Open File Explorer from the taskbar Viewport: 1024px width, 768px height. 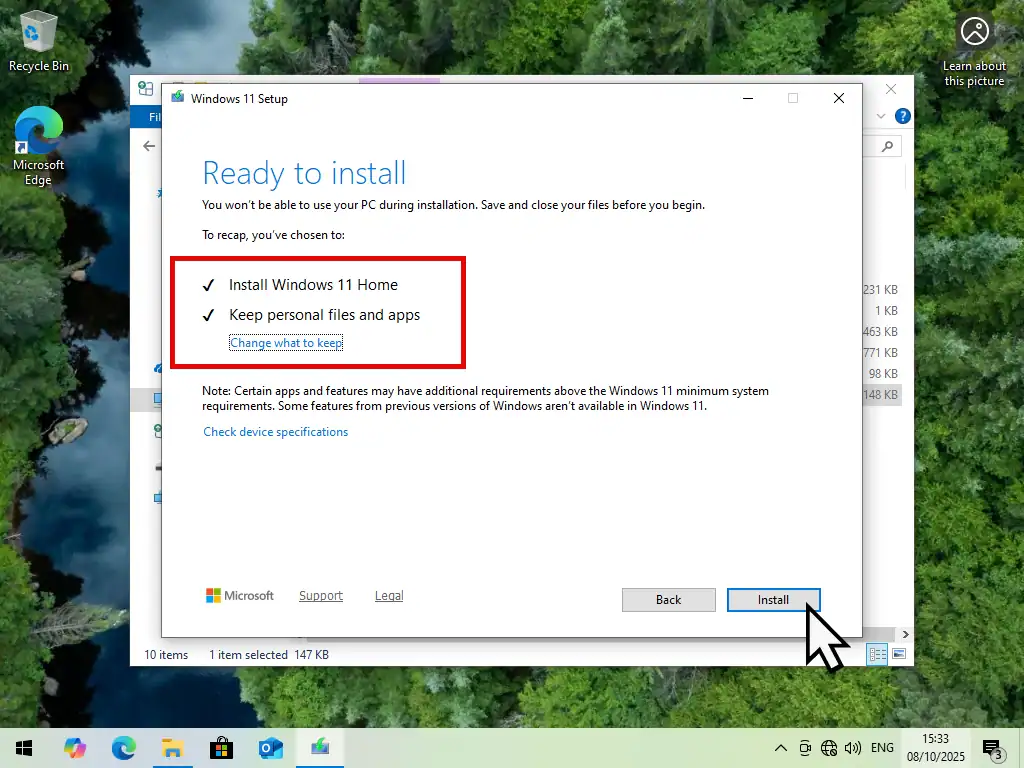click(x=172, y=748)
